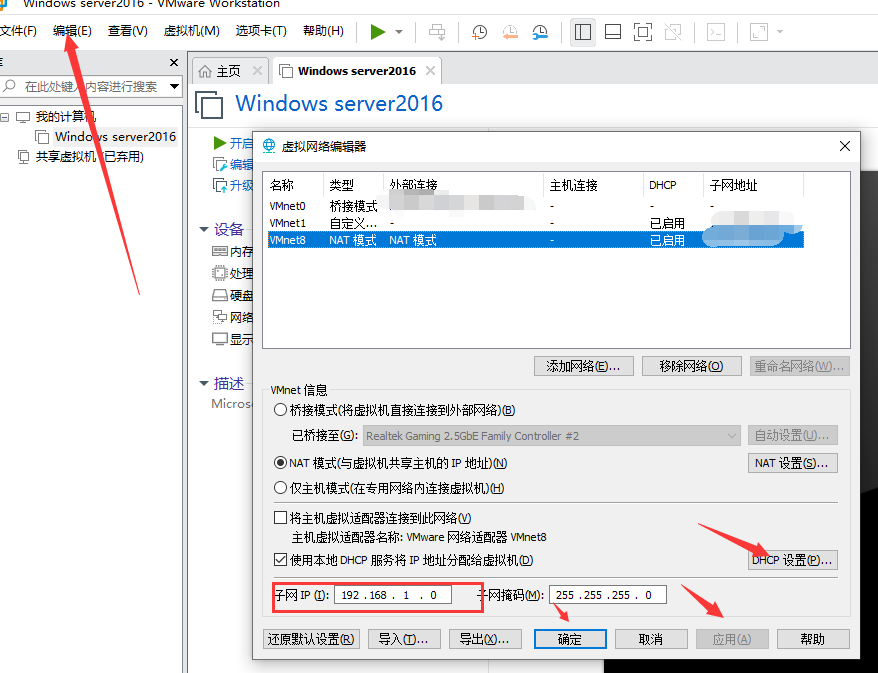
Task: Click the 导出(X)... button
Action: tap(485, 639)
